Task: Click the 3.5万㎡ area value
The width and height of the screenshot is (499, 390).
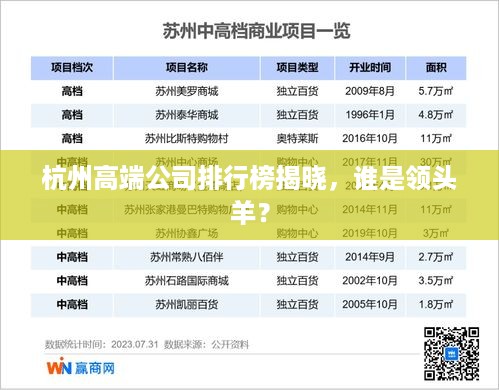Action: click(436, 281)
